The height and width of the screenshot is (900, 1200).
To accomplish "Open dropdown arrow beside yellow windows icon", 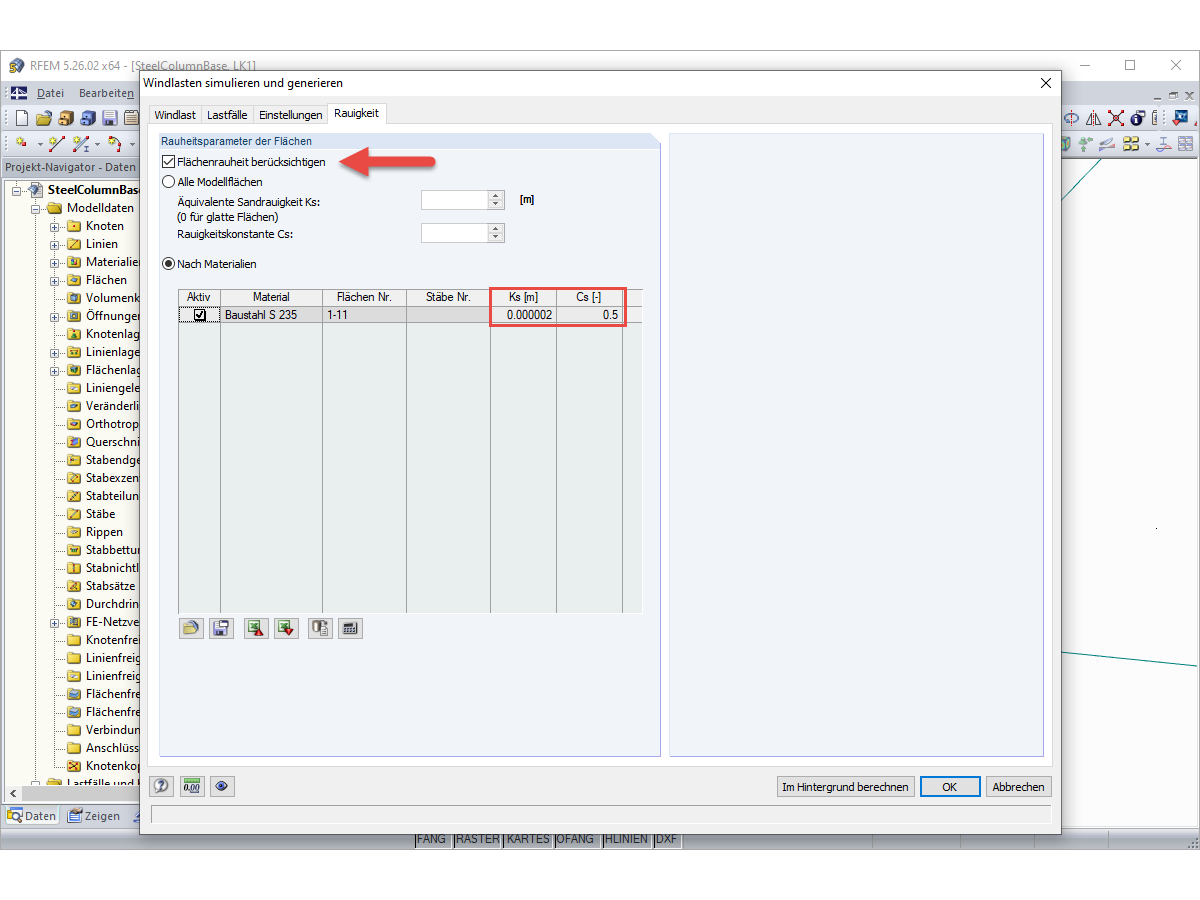I will point(1148,144).
